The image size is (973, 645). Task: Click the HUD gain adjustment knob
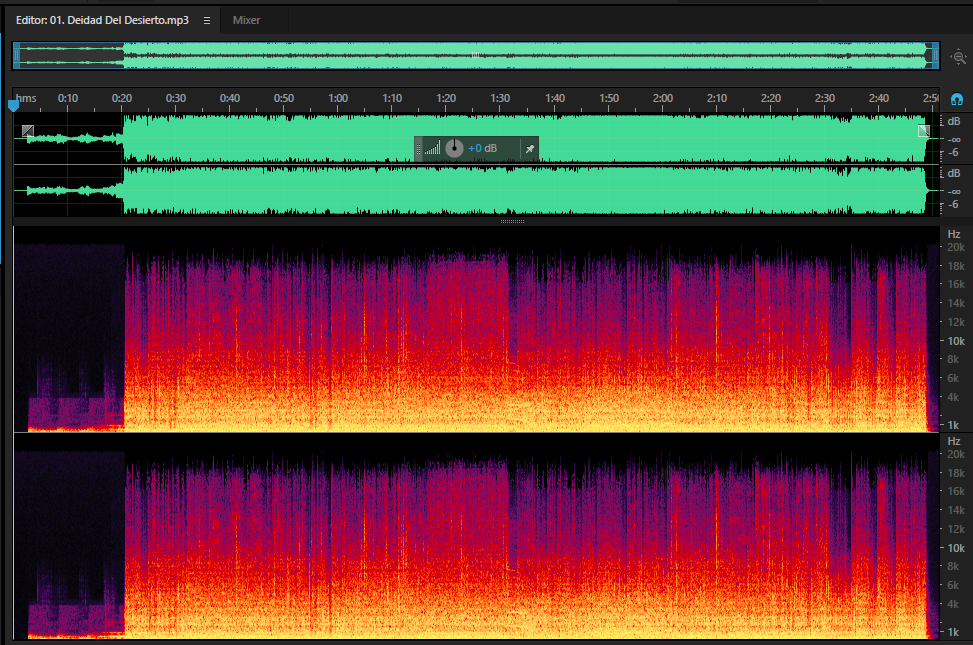click(454, 148)
